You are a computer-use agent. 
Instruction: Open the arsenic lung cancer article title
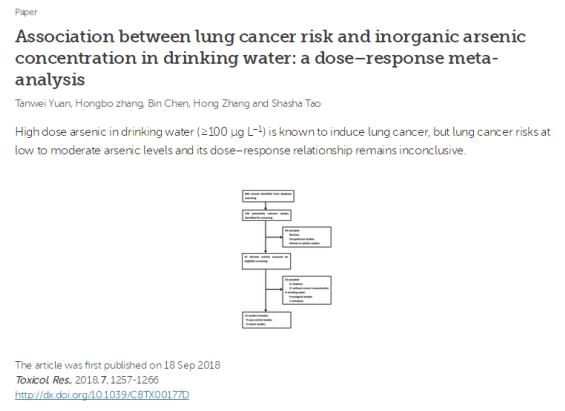pos(270,58)
